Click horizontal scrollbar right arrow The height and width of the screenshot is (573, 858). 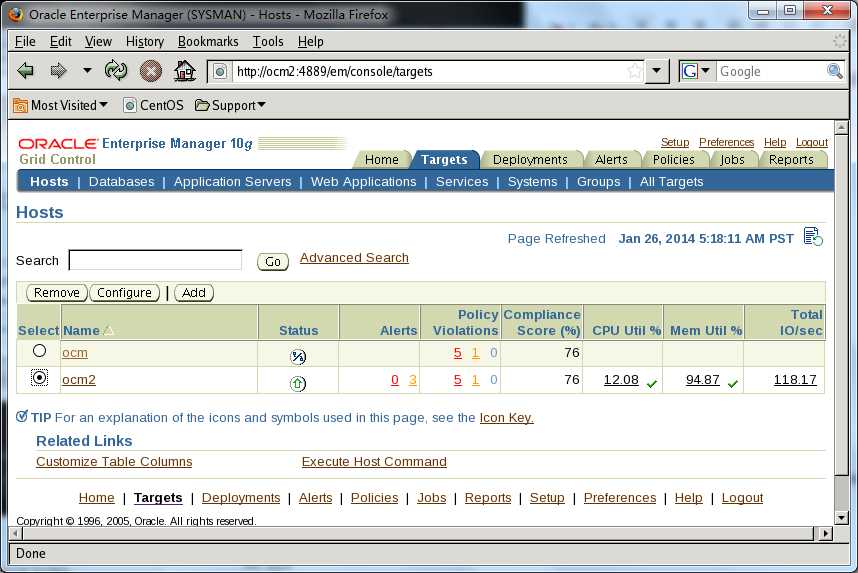tap(825, 533)
